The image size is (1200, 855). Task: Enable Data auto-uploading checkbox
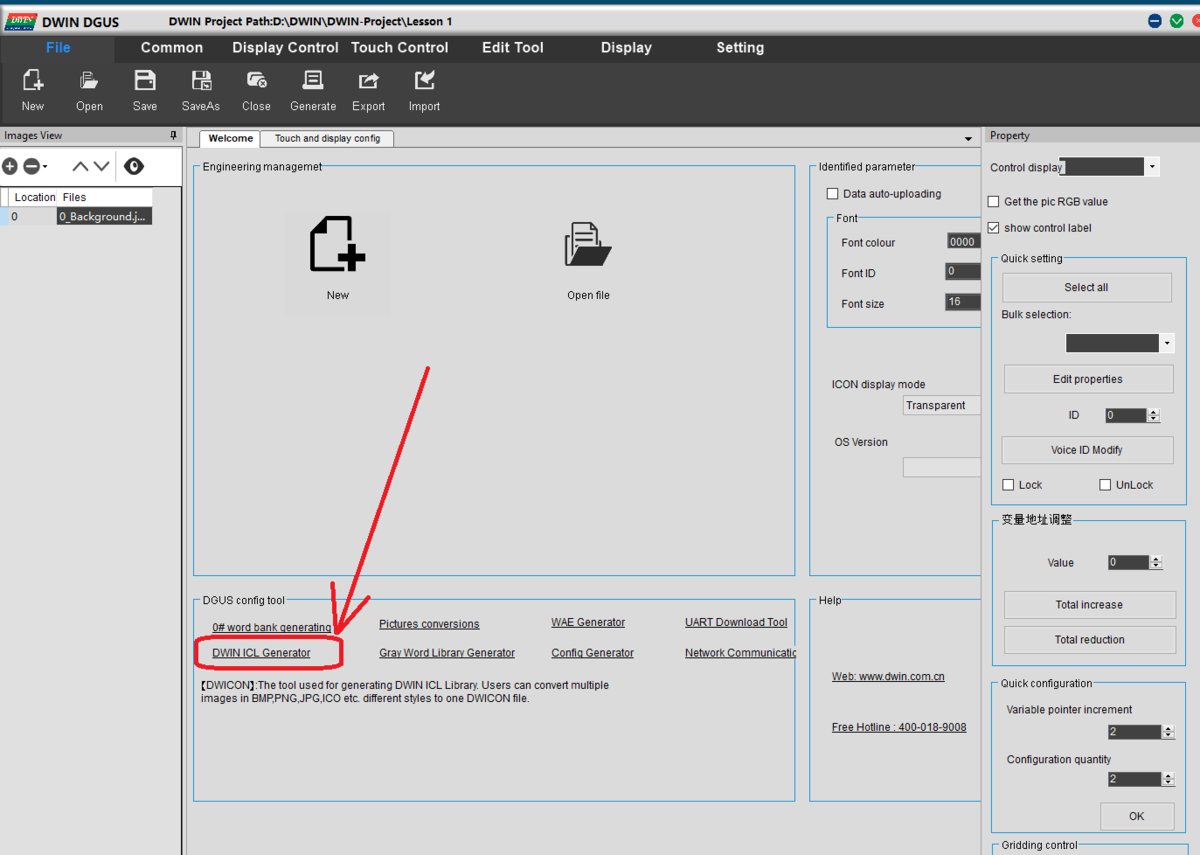(x=832, y=194)
